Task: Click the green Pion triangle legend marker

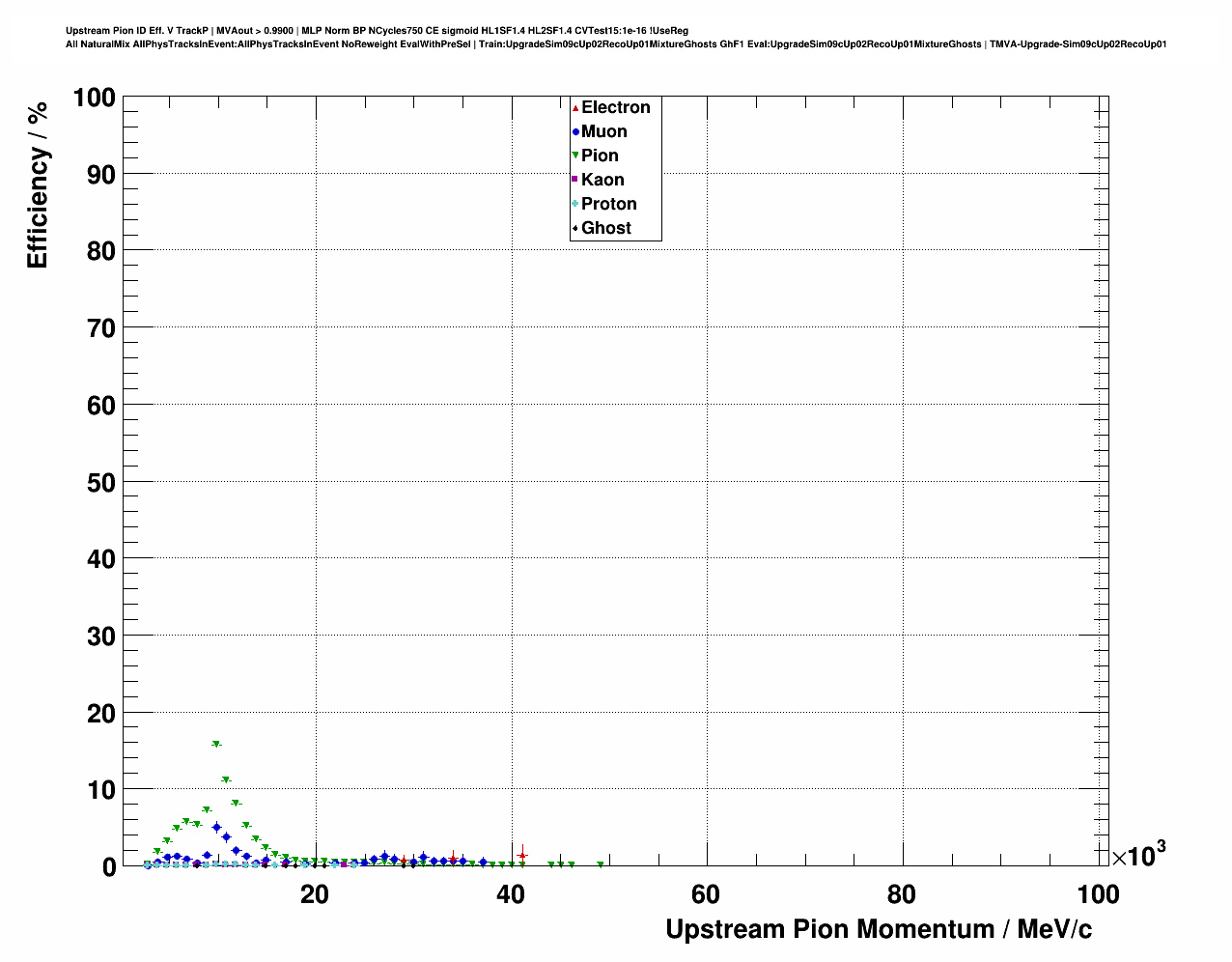Action: [x=575, y=156]
